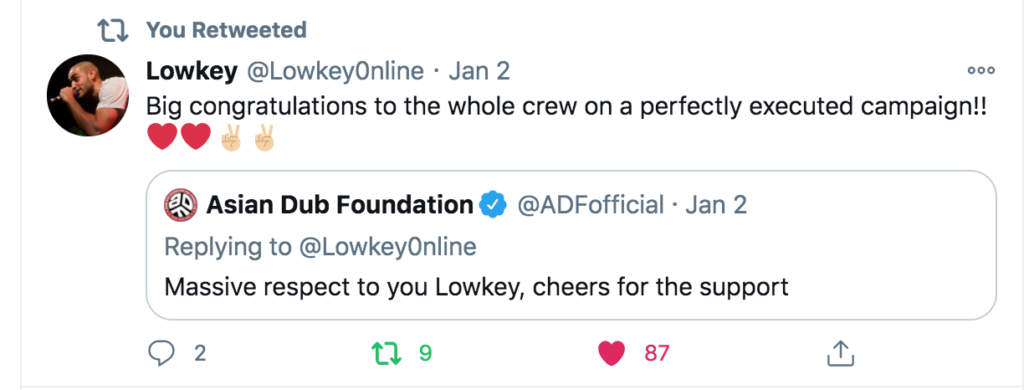Click the Asian Dub Foundation logo avatar

pyautogui.click(x=179, y=205)
